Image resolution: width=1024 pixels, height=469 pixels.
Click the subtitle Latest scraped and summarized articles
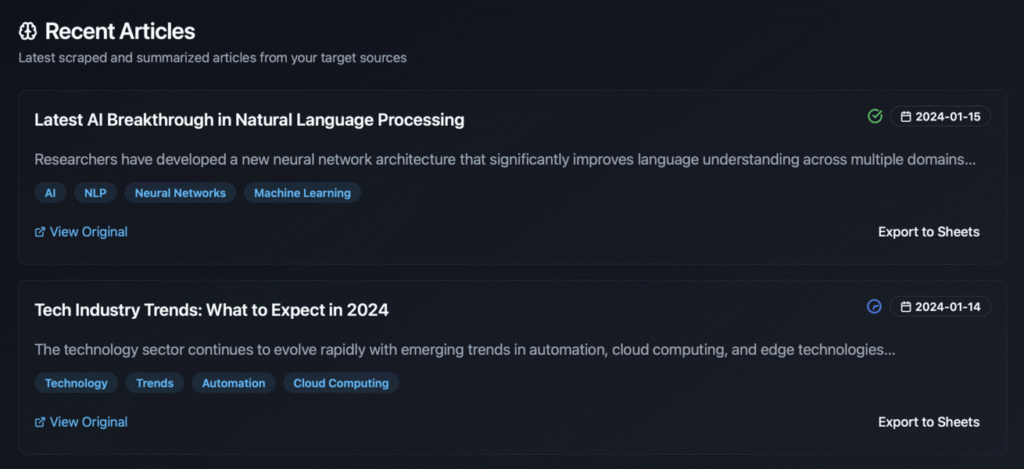tap(212, 57)
